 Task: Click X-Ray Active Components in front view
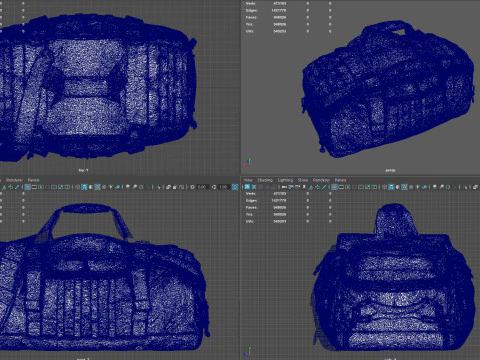[175, 187]
